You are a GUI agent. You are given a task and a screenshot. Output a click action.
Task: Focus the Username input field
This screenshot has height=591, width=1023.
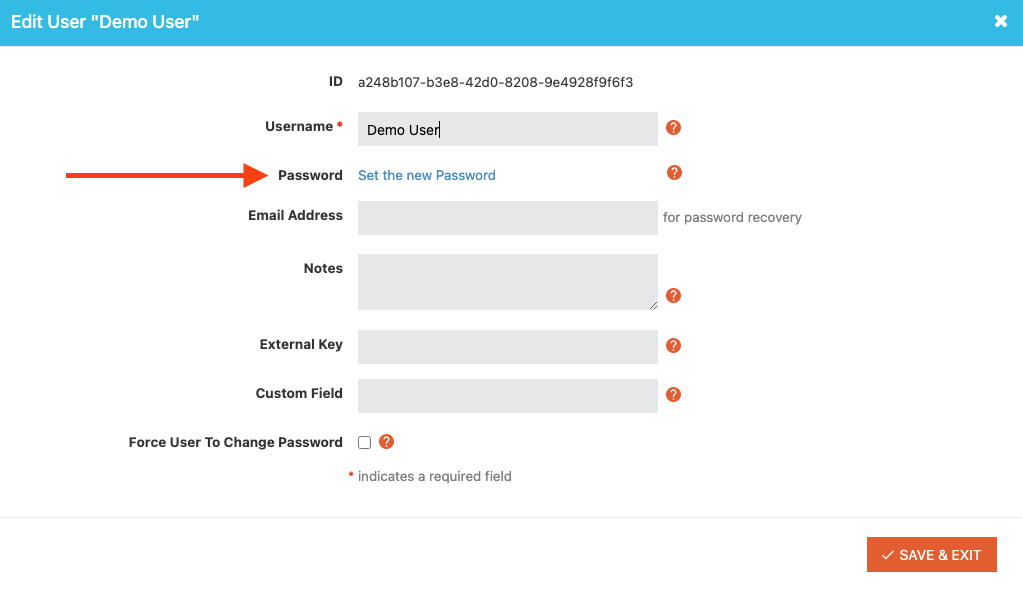coord(508,129)
